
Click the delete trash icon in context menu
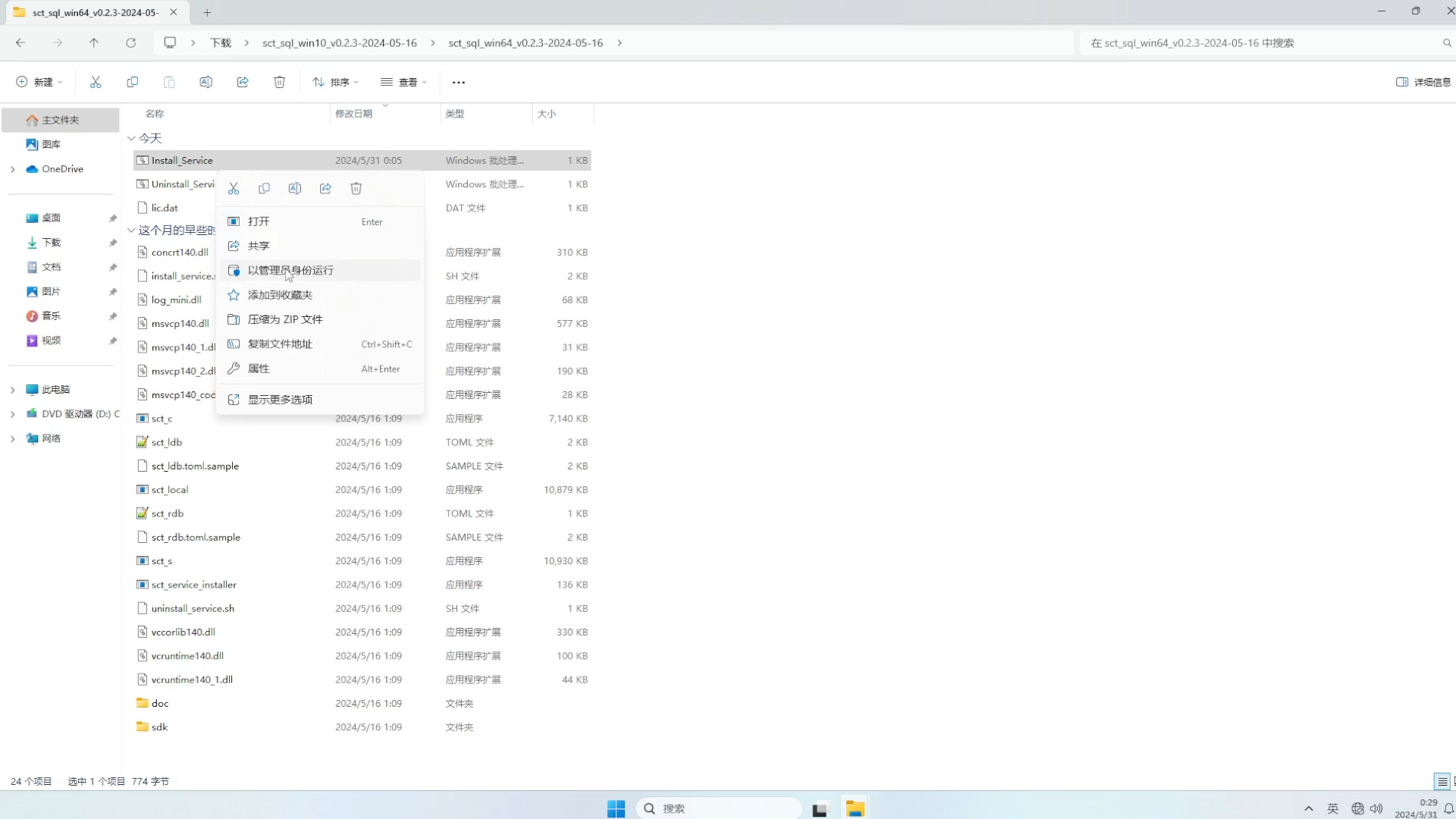356,189
